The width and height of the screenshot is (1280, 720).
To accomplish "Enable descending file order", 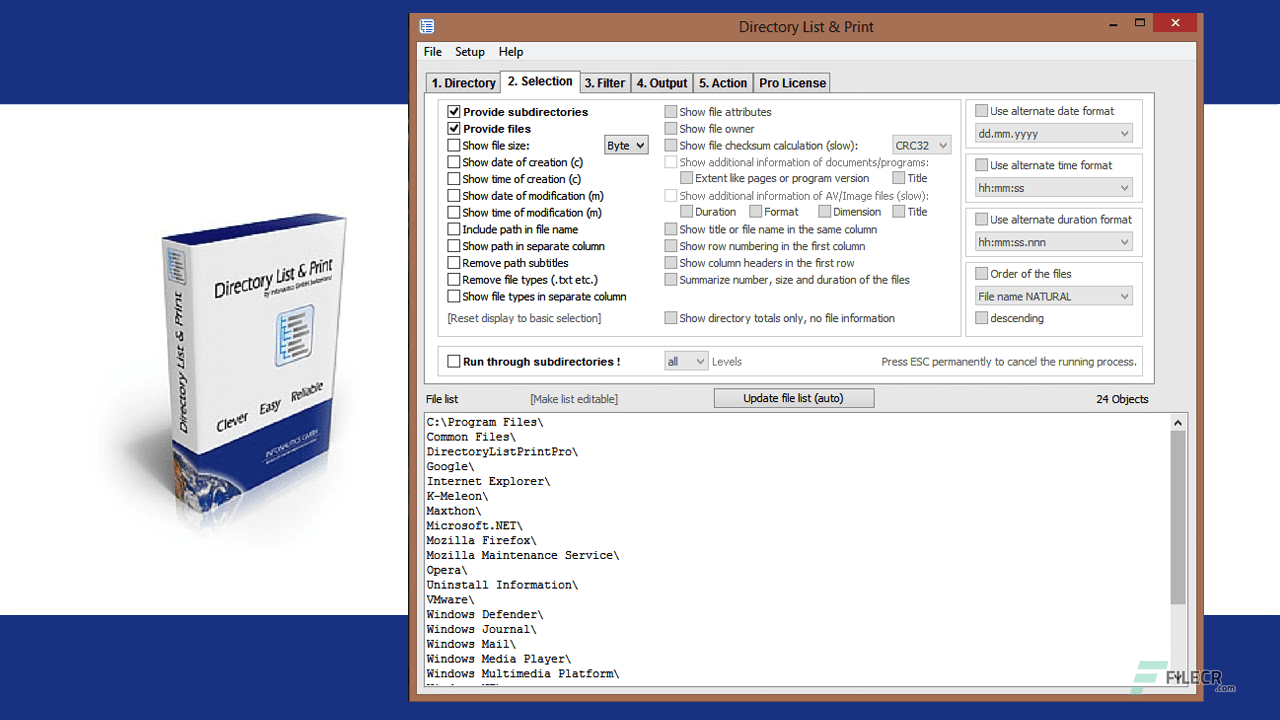I will click(x=981, y=317).
